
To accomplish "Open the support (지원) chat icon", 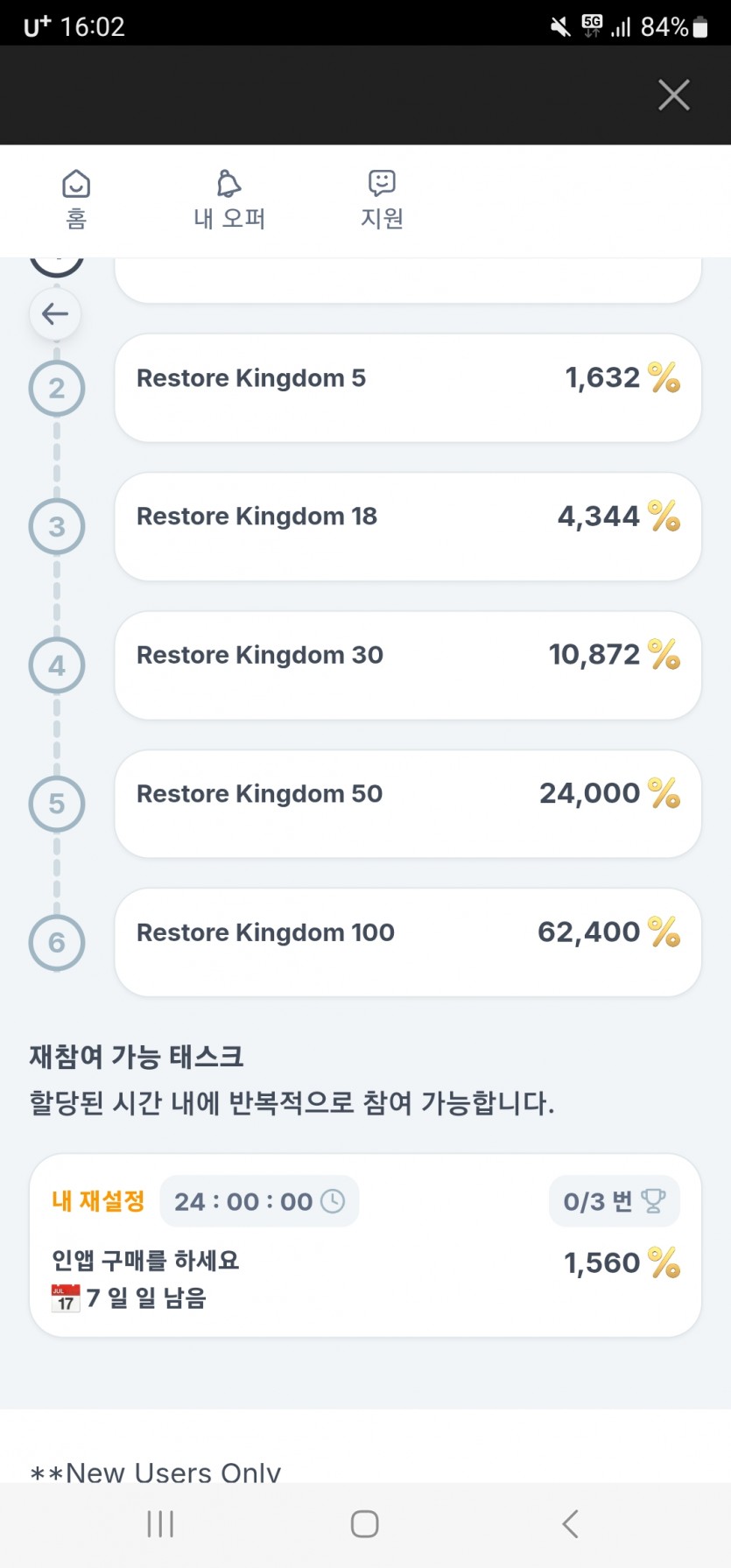I will [382, 183].
